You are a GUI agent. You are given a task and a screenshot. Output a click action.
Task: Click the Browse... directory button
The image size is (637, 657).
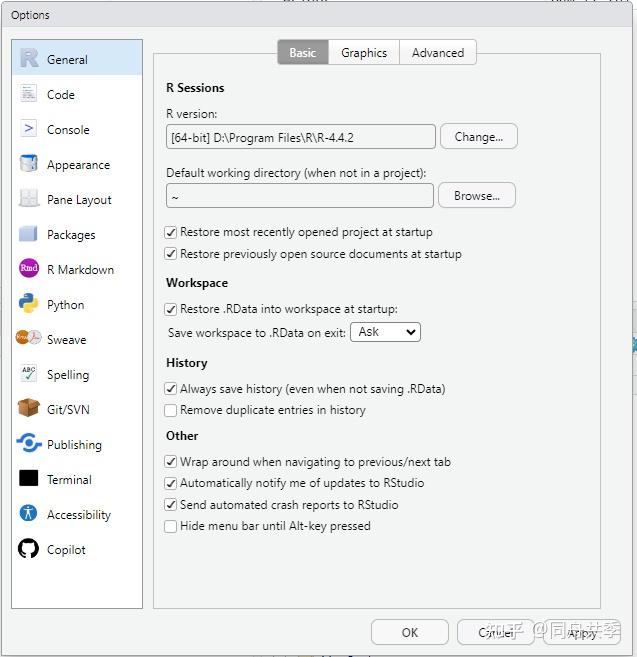[x=476, y=195]
